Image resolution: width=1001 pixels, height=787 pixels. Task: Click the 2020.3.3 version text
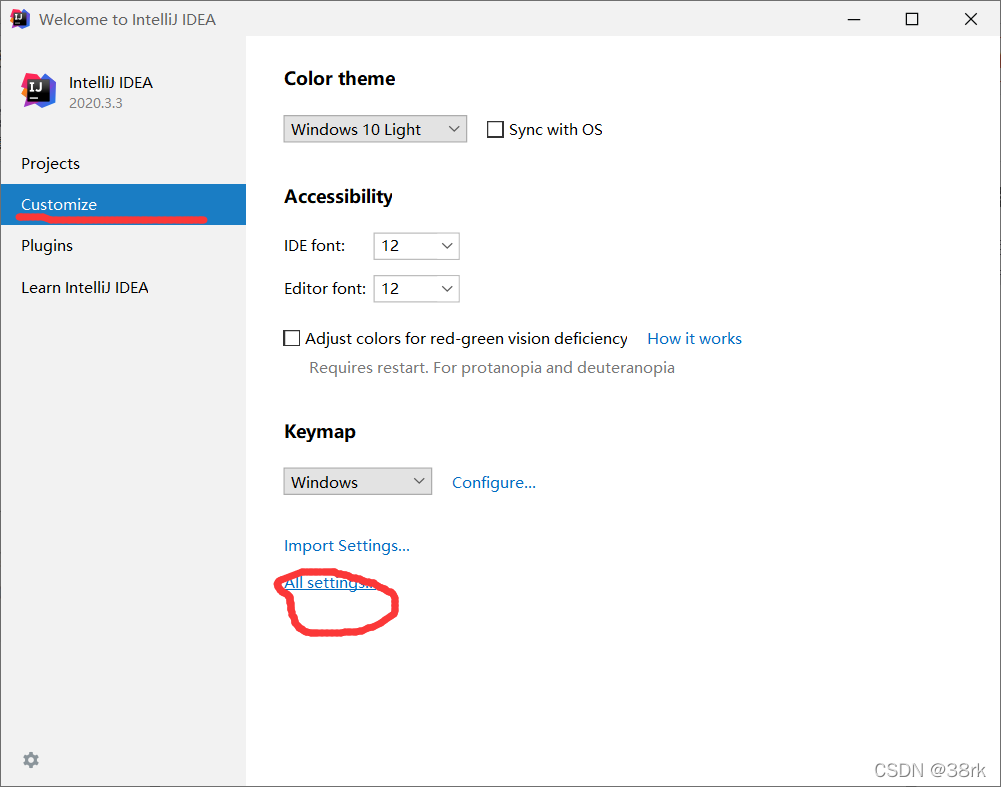coord(96,103)
